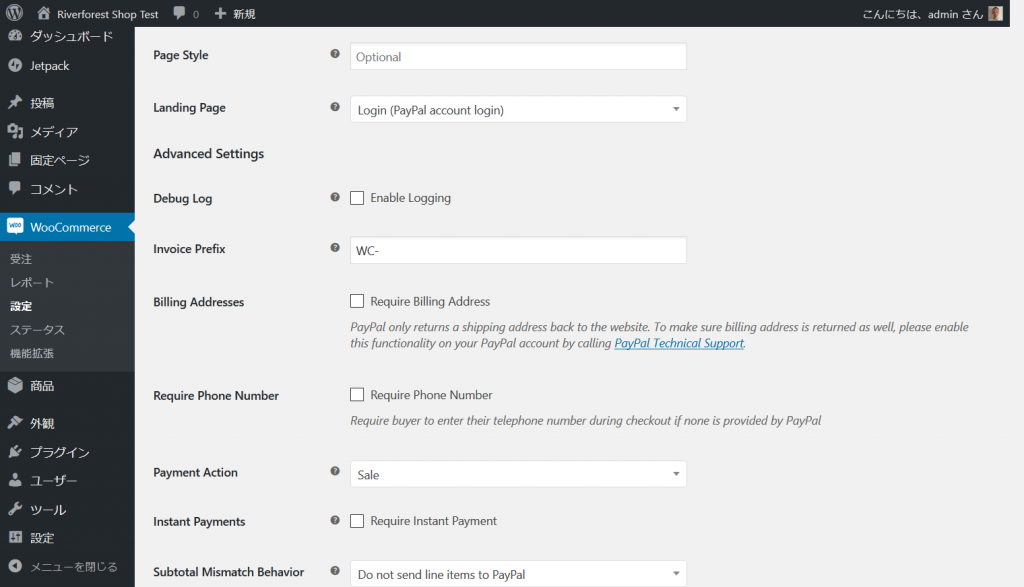This screenshot has height=587, width=1024.
Task: Click the Invoice Prefix text field
Action: point(518,250)
